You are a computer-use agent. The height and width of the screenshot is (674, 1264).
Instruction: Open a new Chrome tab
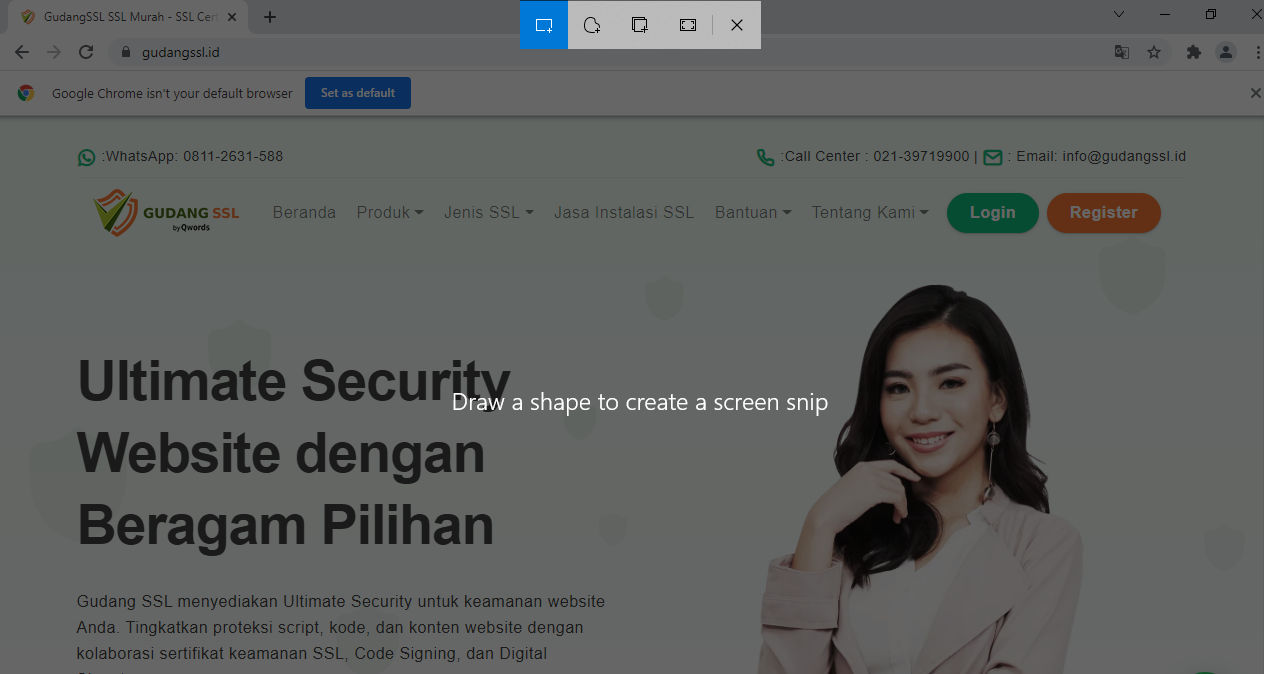coord(270,17)
